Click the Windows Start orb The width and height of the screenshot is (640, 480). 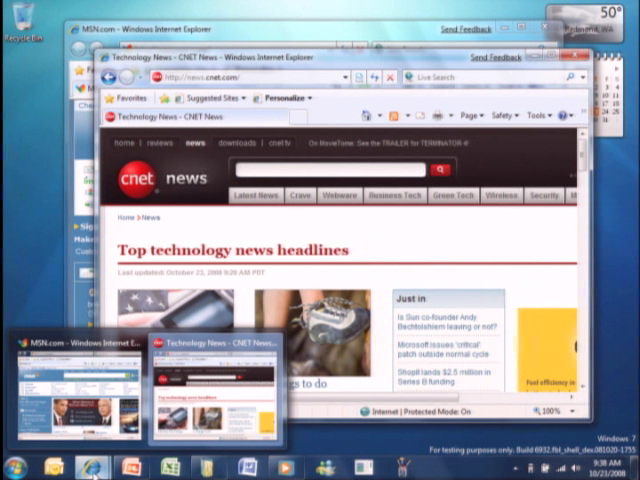16,468
